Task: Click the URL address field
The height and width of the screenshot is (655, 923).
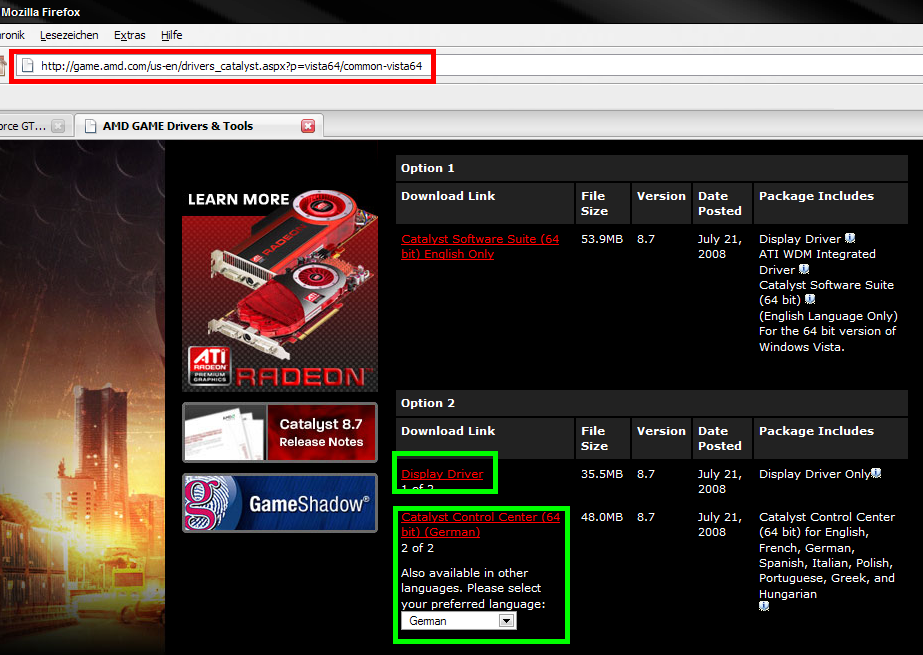Action: click(471, 66)
